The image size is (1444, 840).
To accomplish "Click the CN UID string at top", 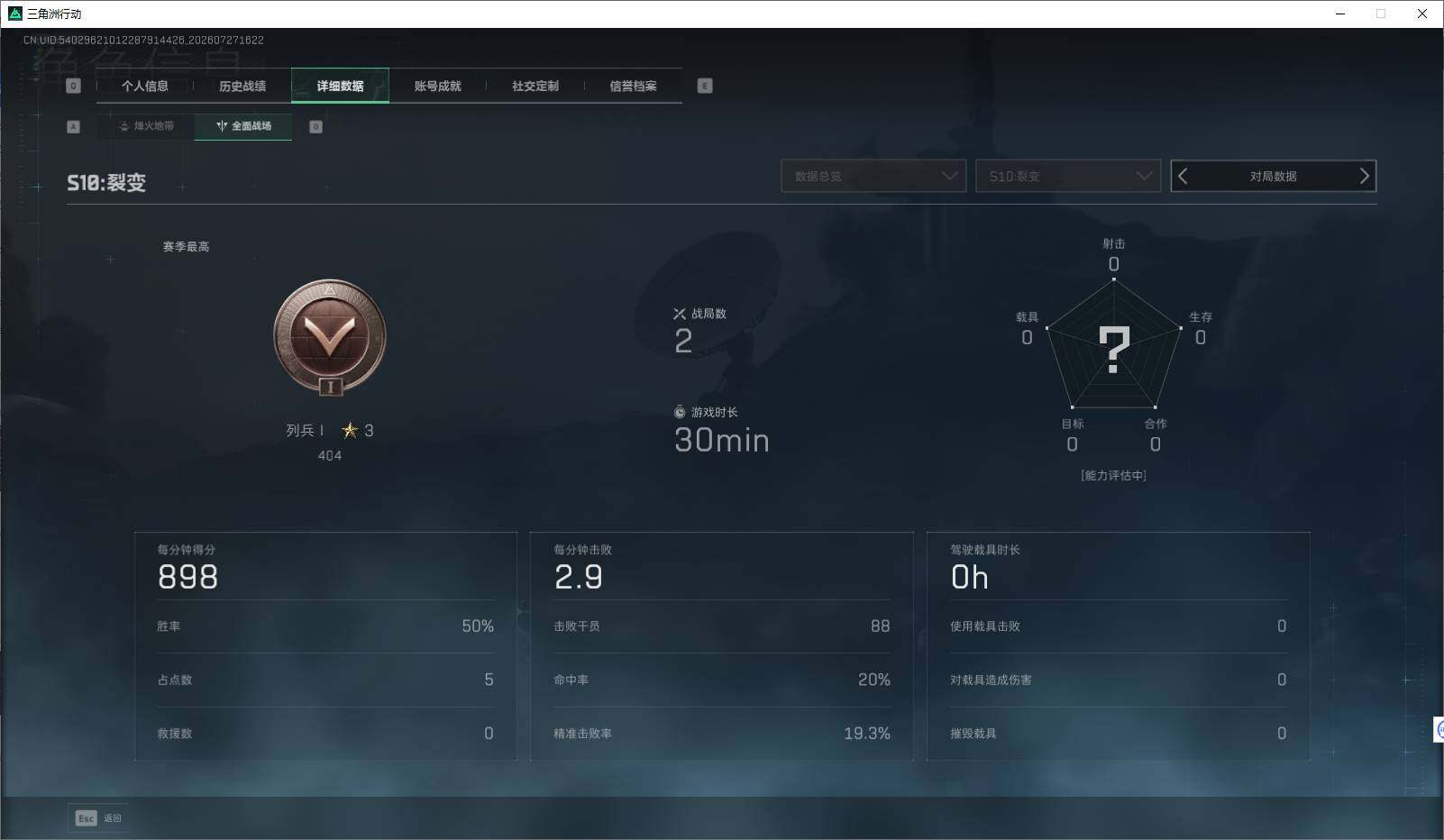I will (143, 40).
